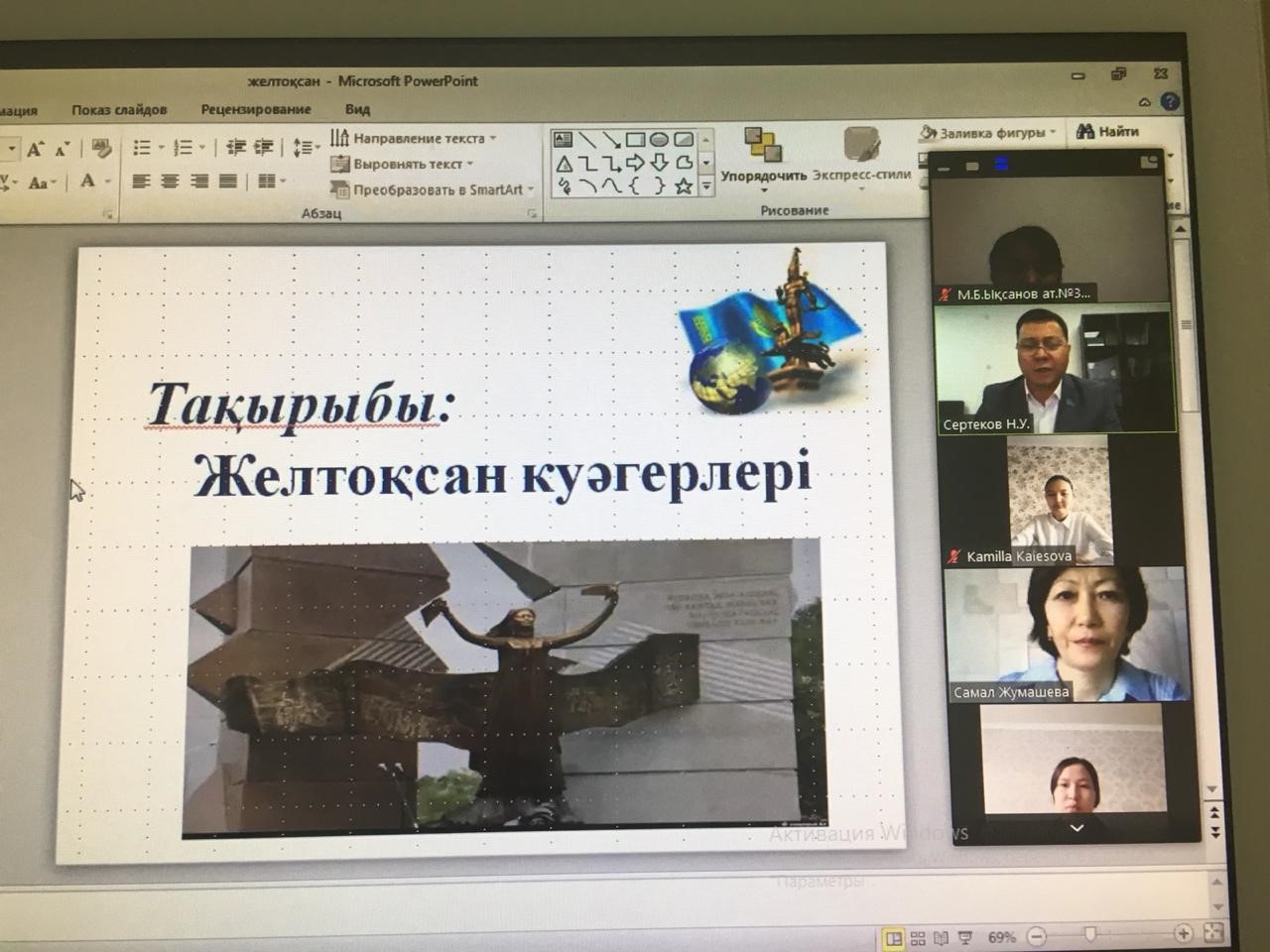Select Сертеков Н.У. video tile
Viewport: 1270px width, 952px height.
click(1056, 369)
